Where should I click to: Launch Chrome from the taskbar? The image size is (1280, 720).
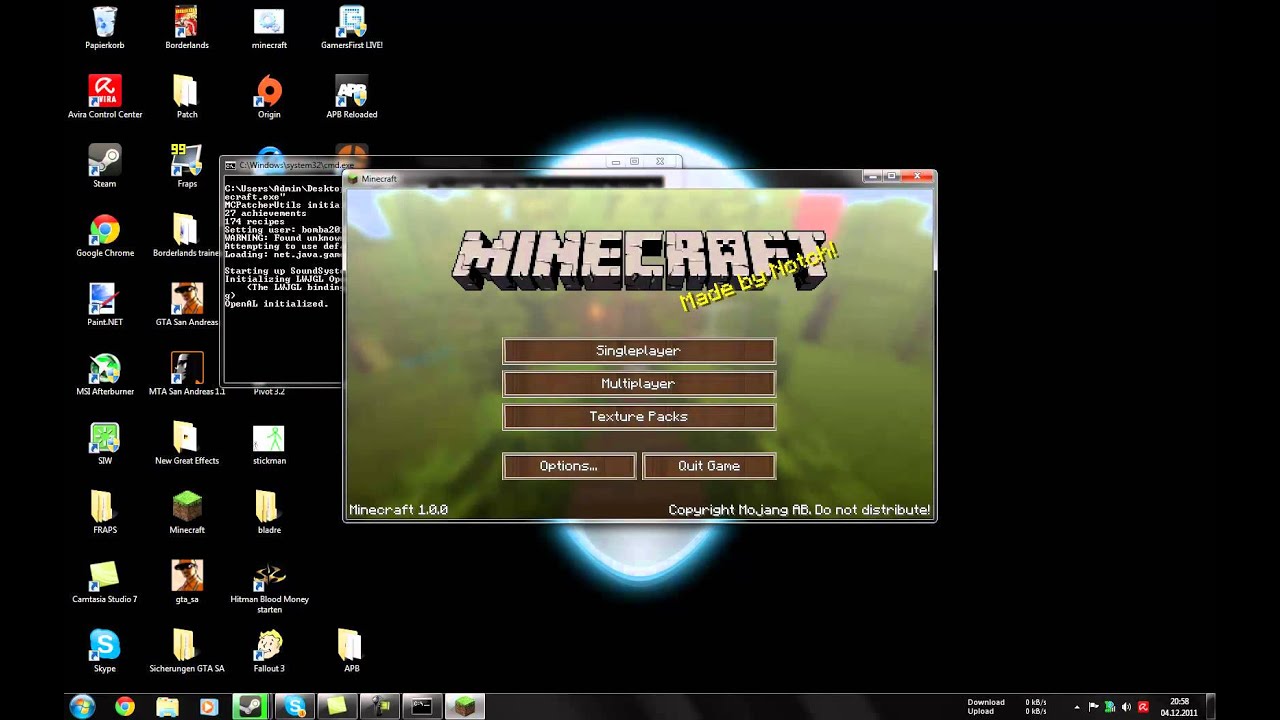(125, 707)
